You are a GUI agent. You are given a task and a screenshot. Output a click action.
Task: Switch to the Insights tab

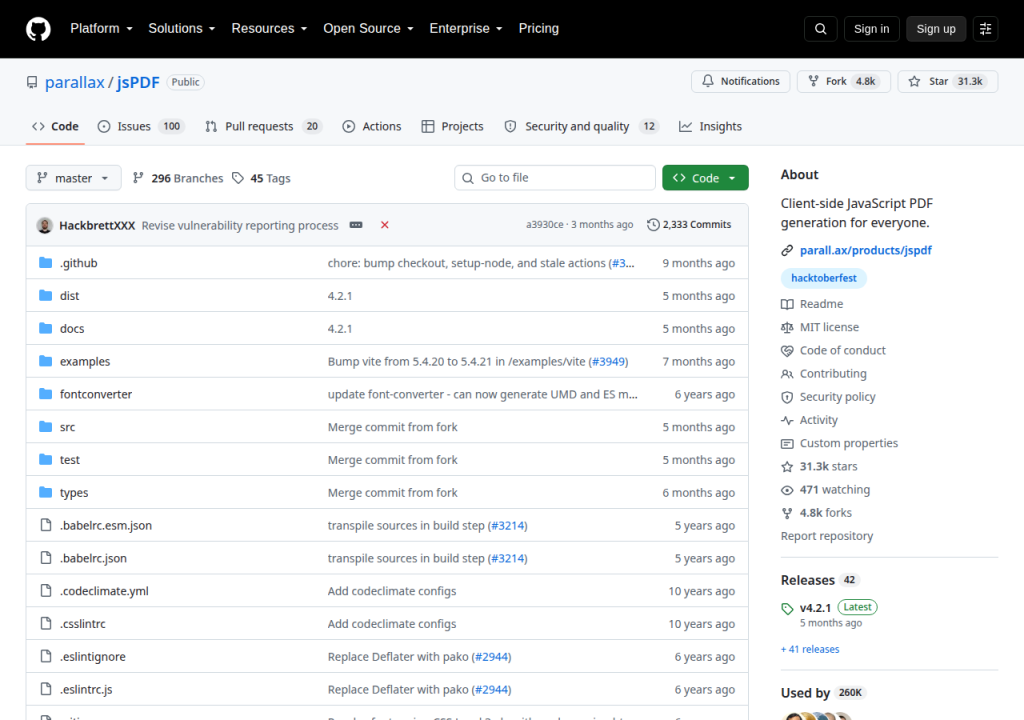(711, 126)
